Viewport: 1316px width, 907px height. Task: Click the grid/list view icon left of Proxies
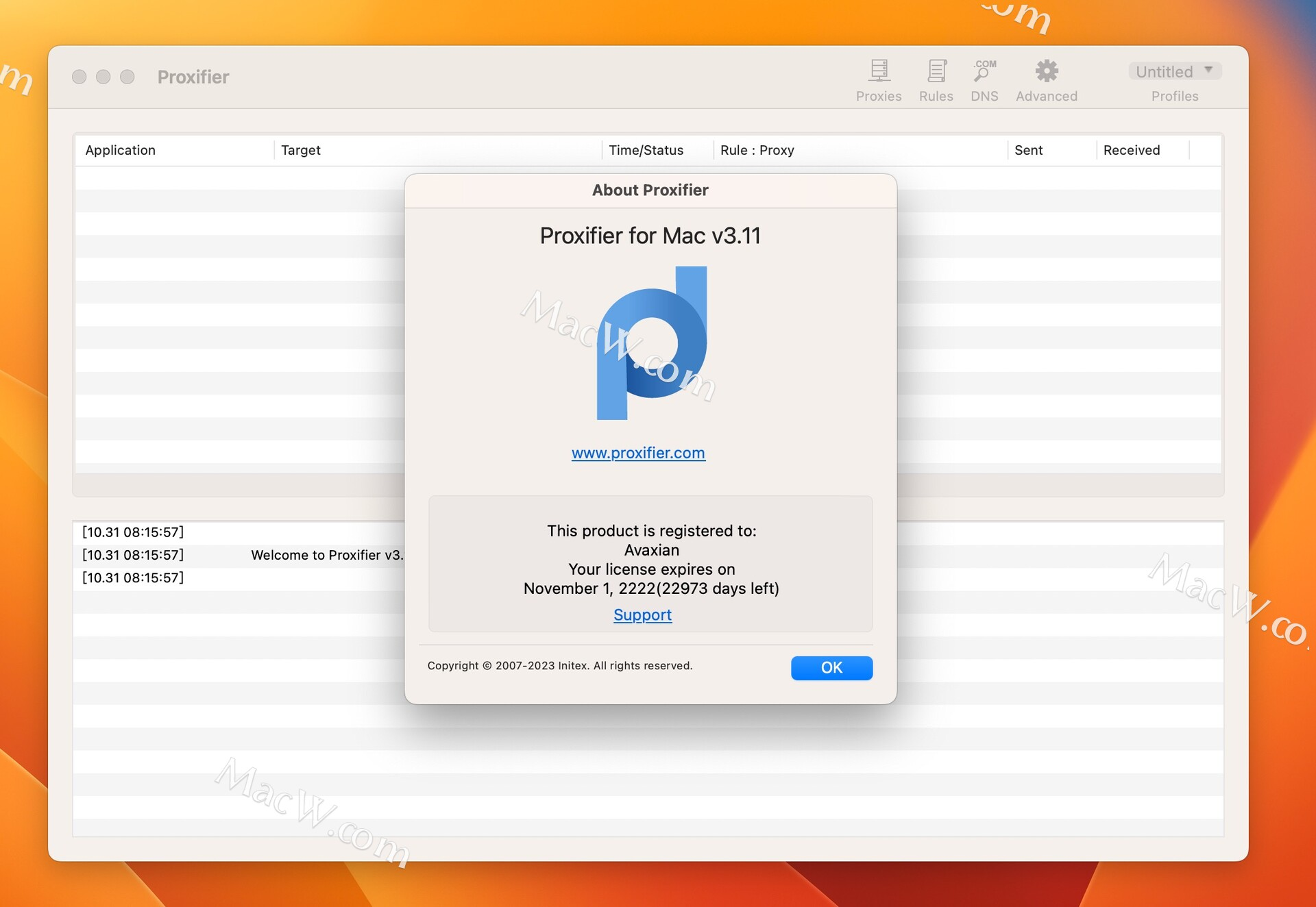click(878, 70)
